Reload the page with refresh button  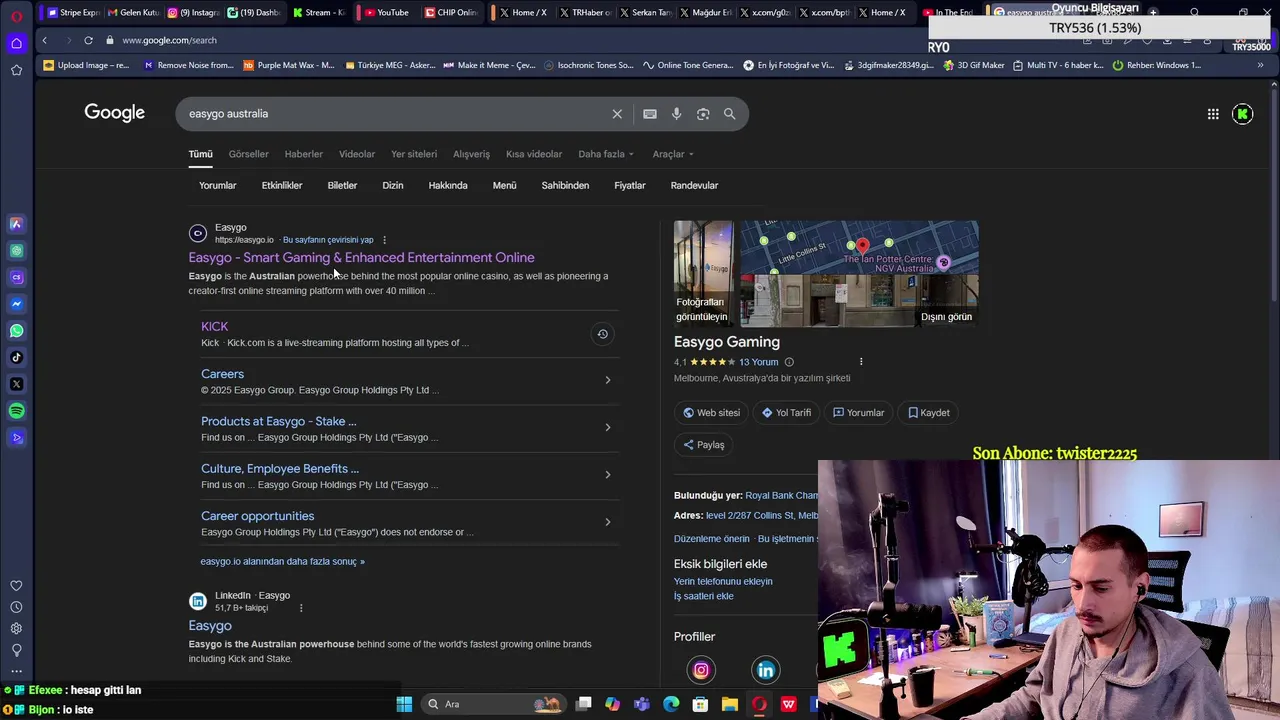pyautogui.click(x=88, y=40)
